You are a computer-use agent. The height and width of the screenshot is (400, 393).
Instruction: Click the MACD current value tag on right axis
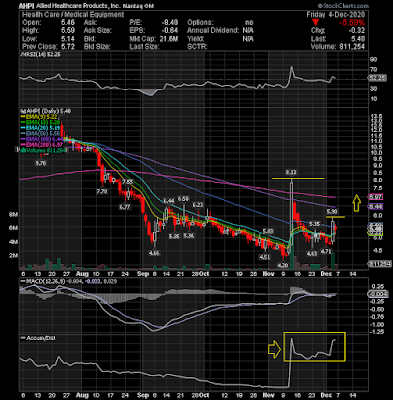tap(377, 294)
